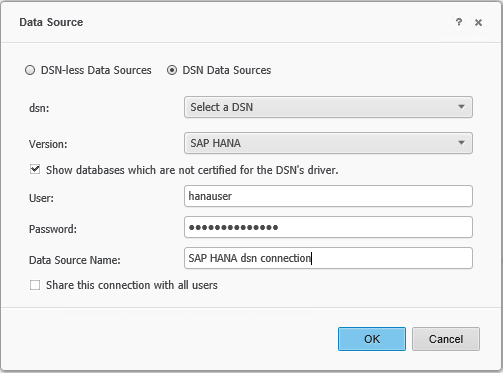Click into the Password field

pos(328,227)
